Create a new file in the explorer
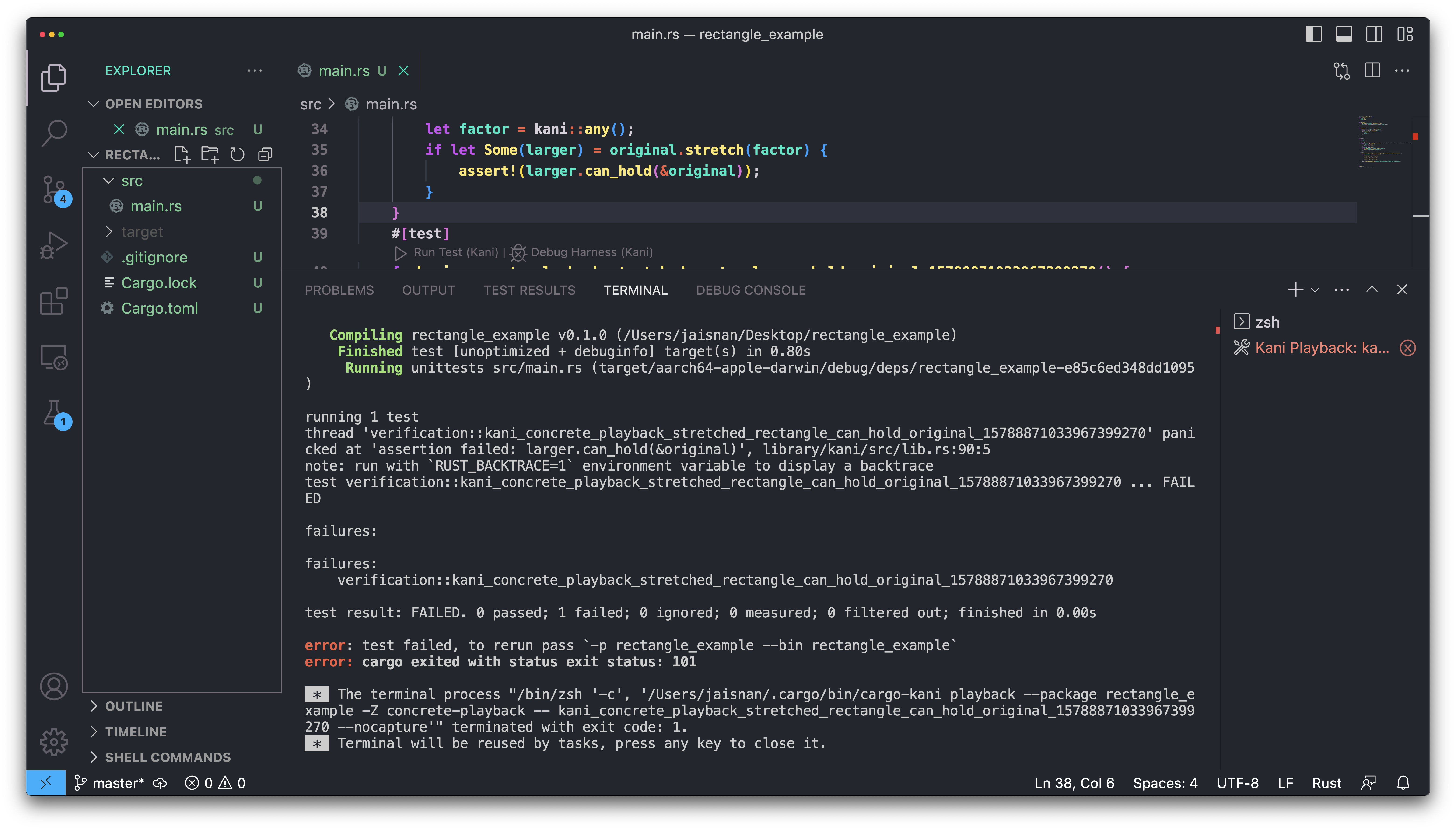1456x830 pixels. click(182, 154)
